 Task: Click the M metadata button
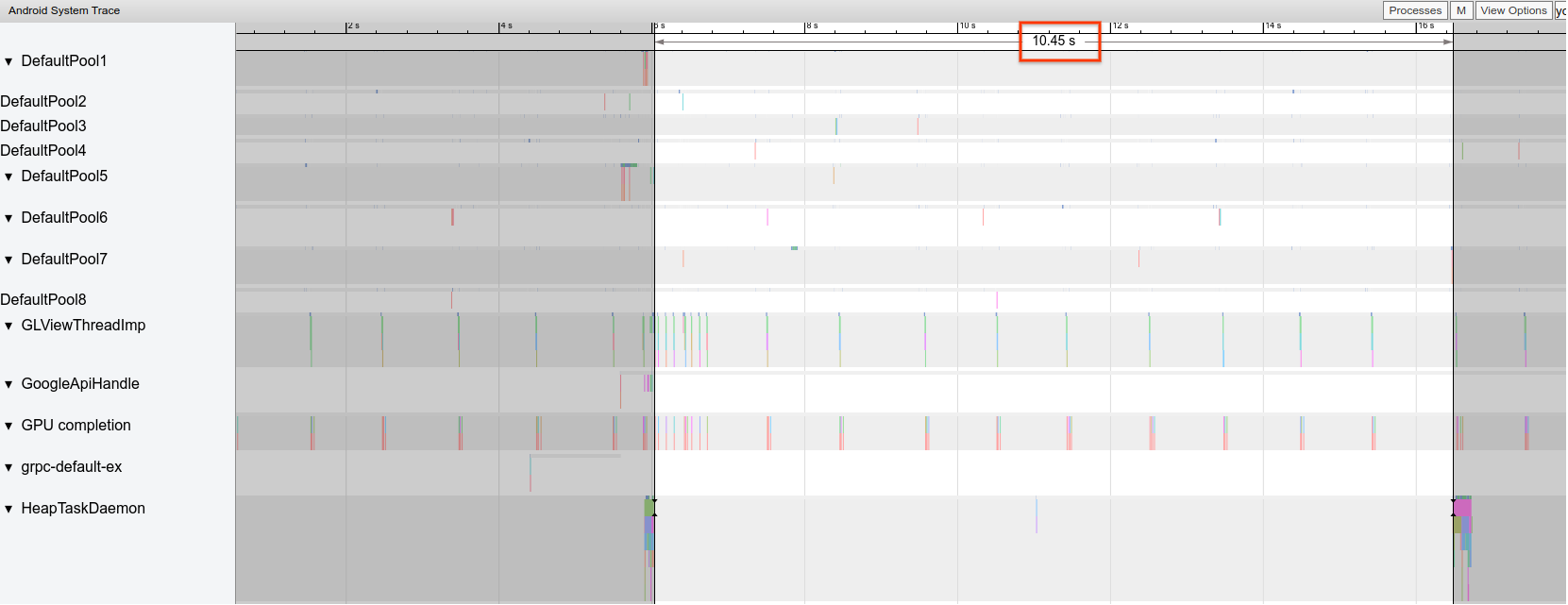point(1460,10)
